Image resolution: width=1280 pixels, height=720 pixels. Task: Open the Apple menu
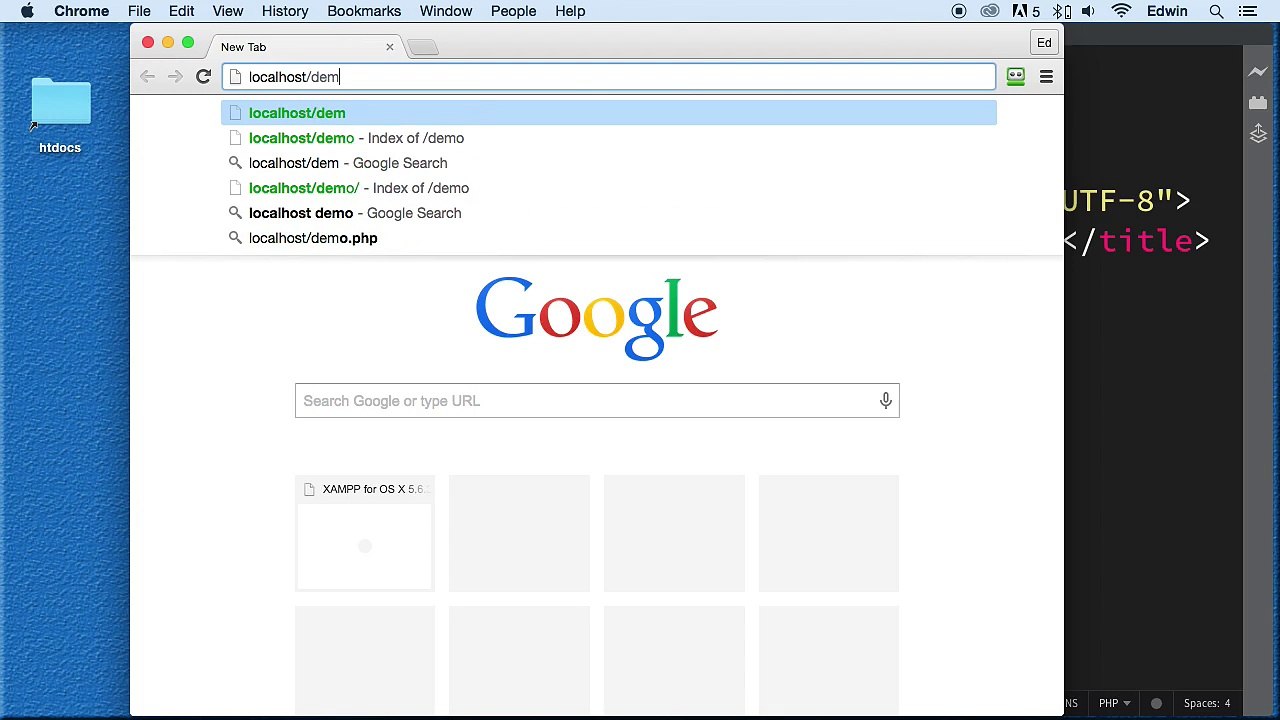coord(27,11)
